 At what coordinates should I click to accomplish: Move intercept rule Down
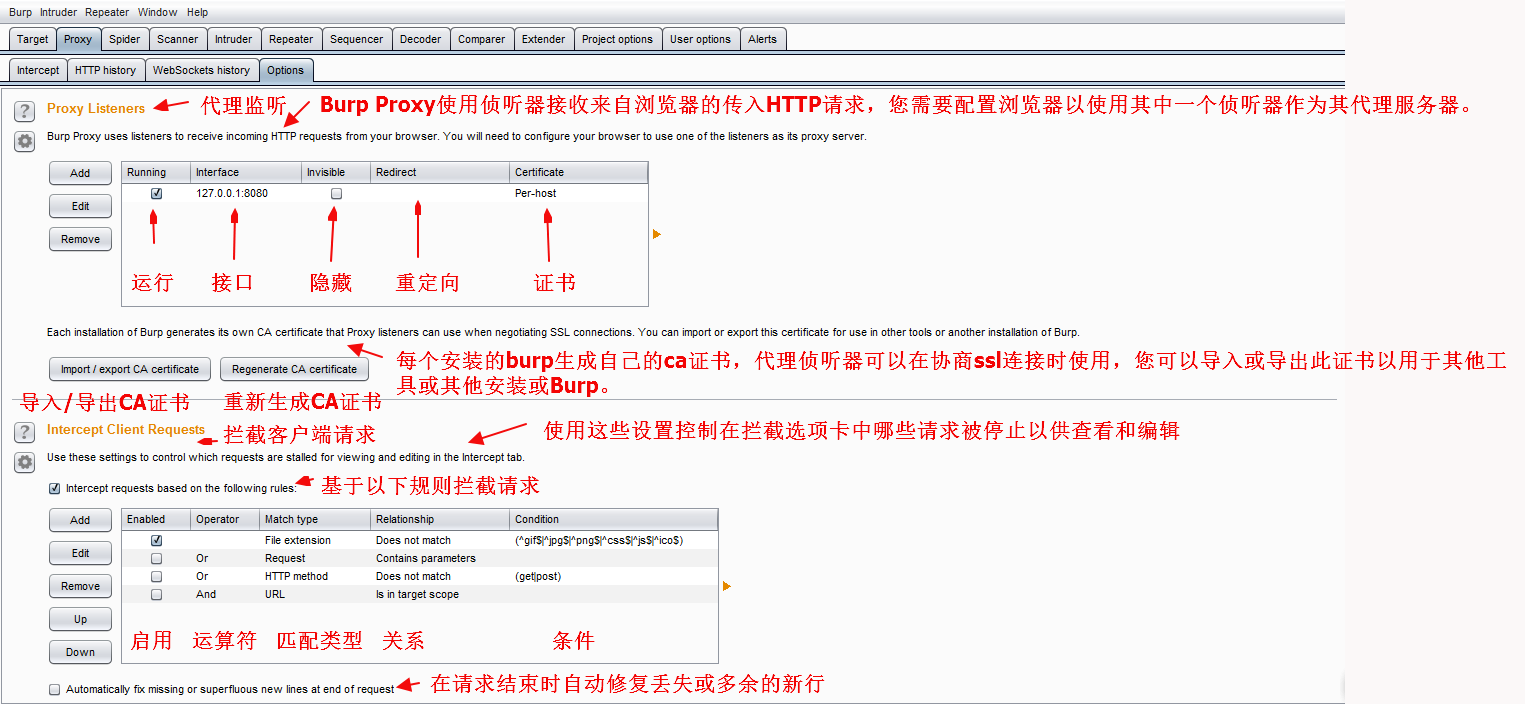coord(80,652)
